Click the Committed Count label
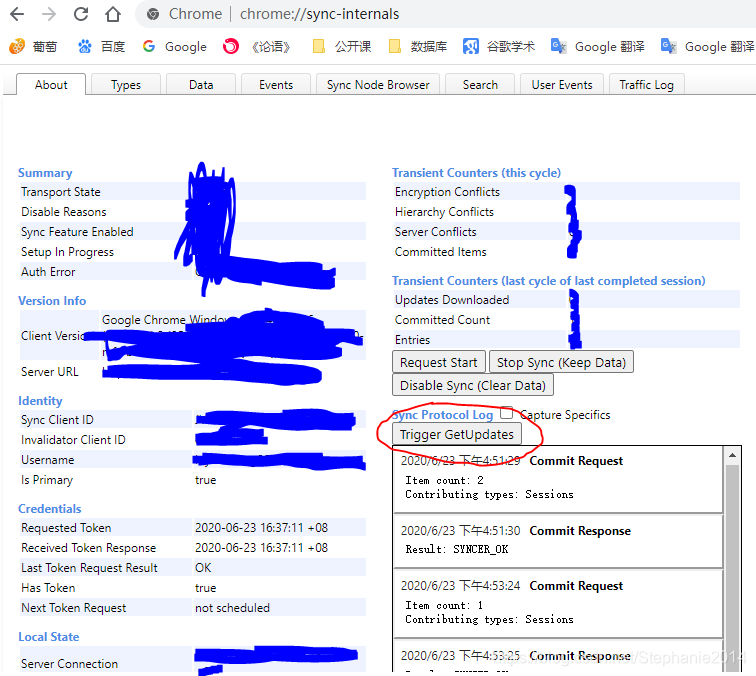 (442, 320)
